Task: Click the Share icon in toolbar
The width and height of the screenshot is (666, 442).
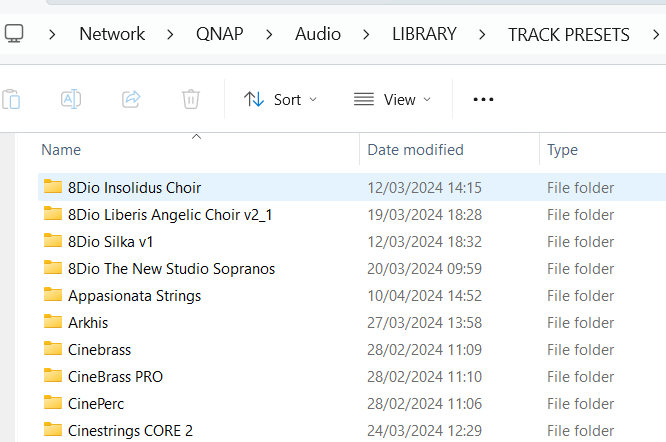Action: point(131,99)
